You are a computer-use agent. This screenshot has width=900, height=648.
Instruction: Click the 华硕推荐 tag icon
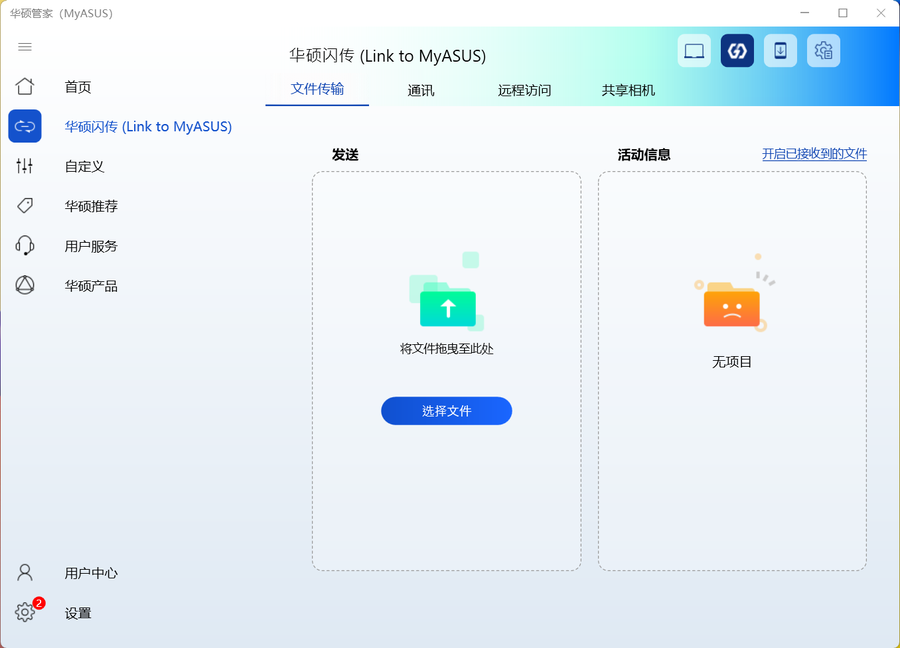click(25, 206)
